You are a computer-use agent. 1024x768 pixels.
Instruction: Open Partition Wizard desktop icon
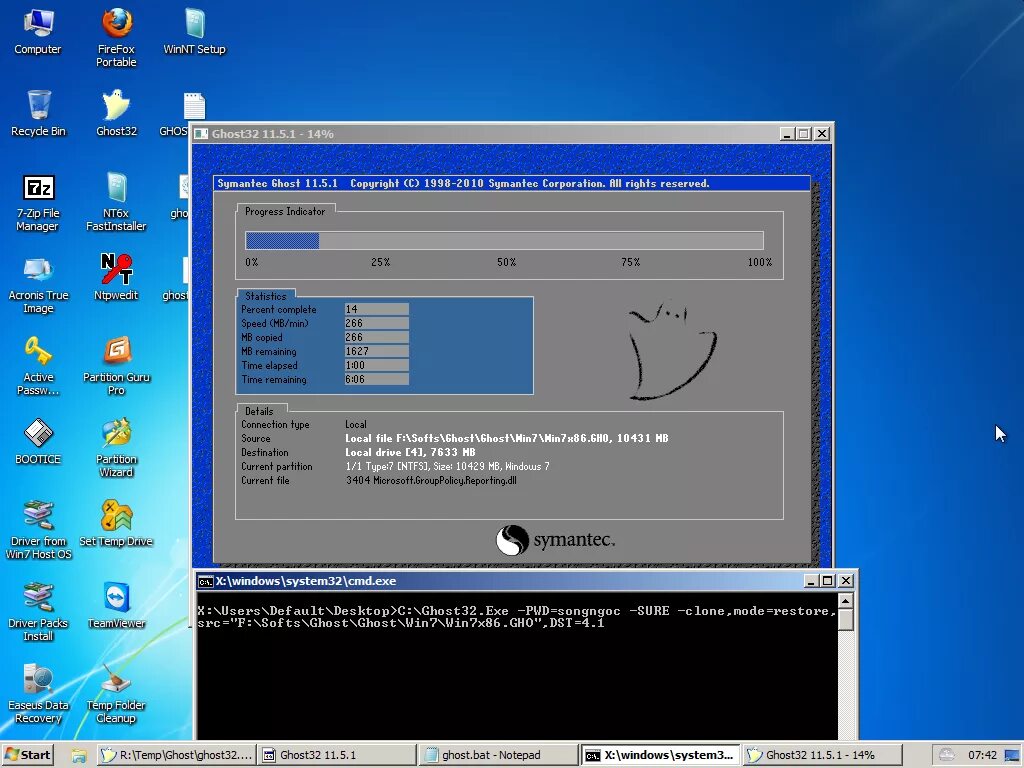pos(116,448)
